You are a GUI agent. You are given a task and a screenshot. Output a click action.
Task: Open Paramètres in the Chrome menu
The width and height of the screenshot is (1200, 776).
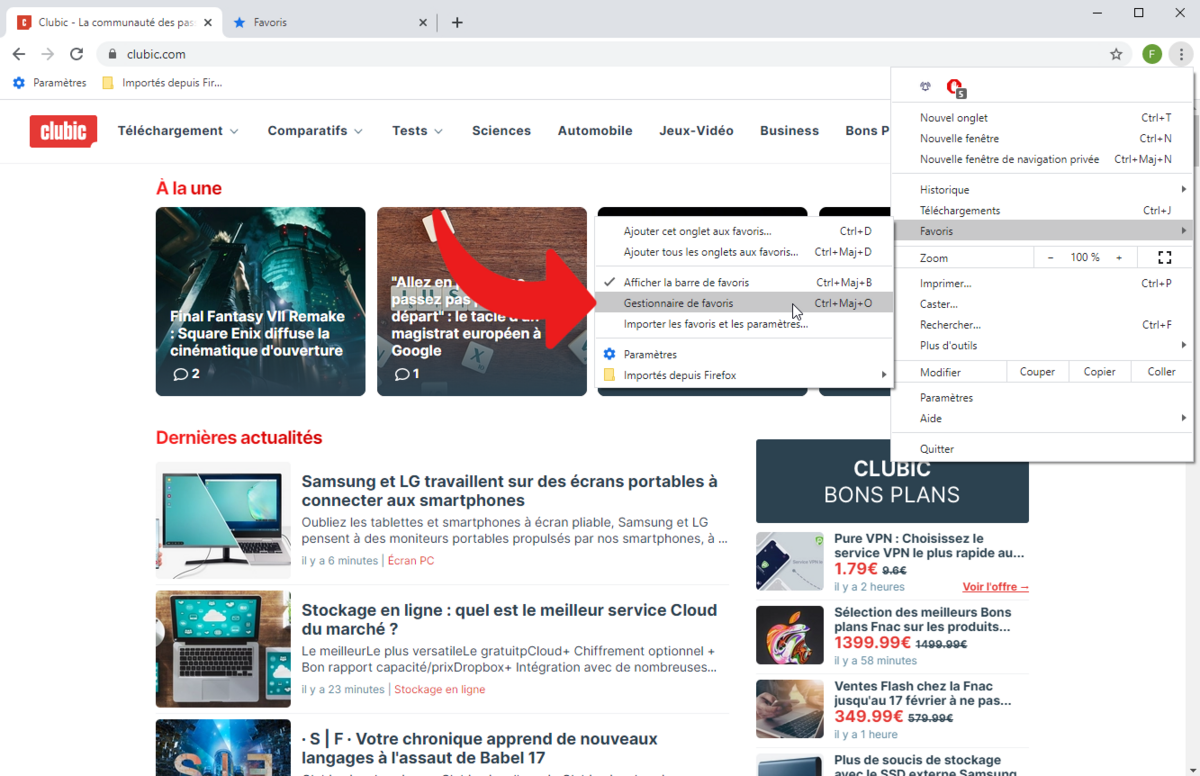1042,398
